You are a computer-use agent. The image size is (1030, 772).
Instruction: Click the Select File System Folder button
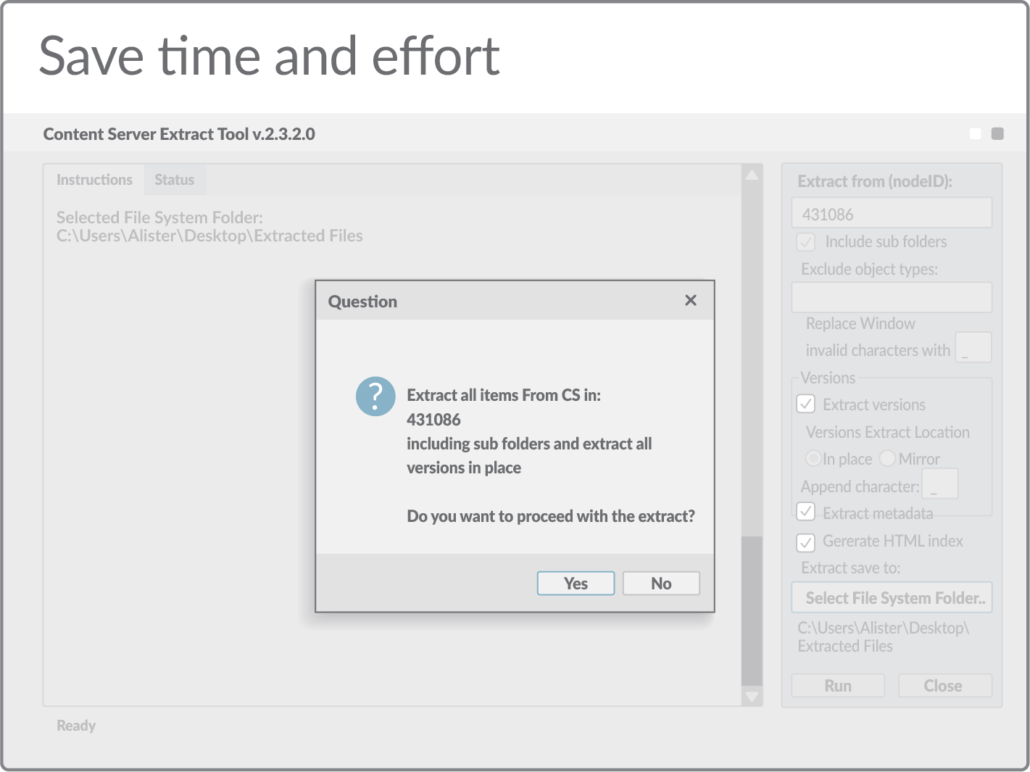[891, 597]
